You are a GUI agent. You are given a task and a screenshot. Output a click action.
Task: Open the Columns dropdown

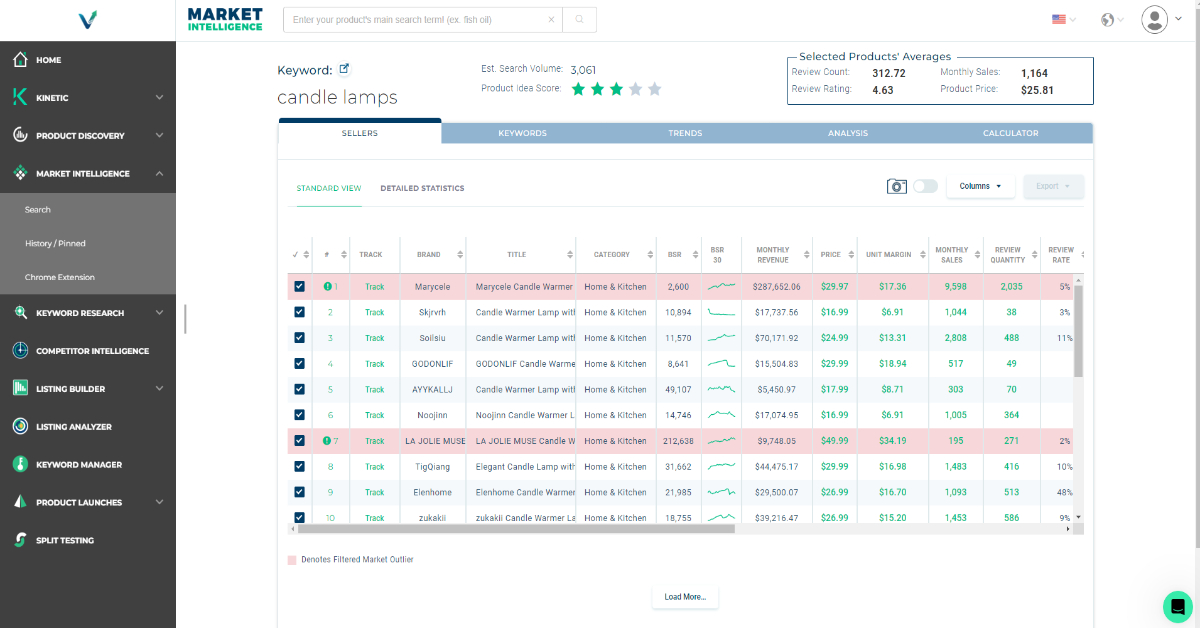980,186
